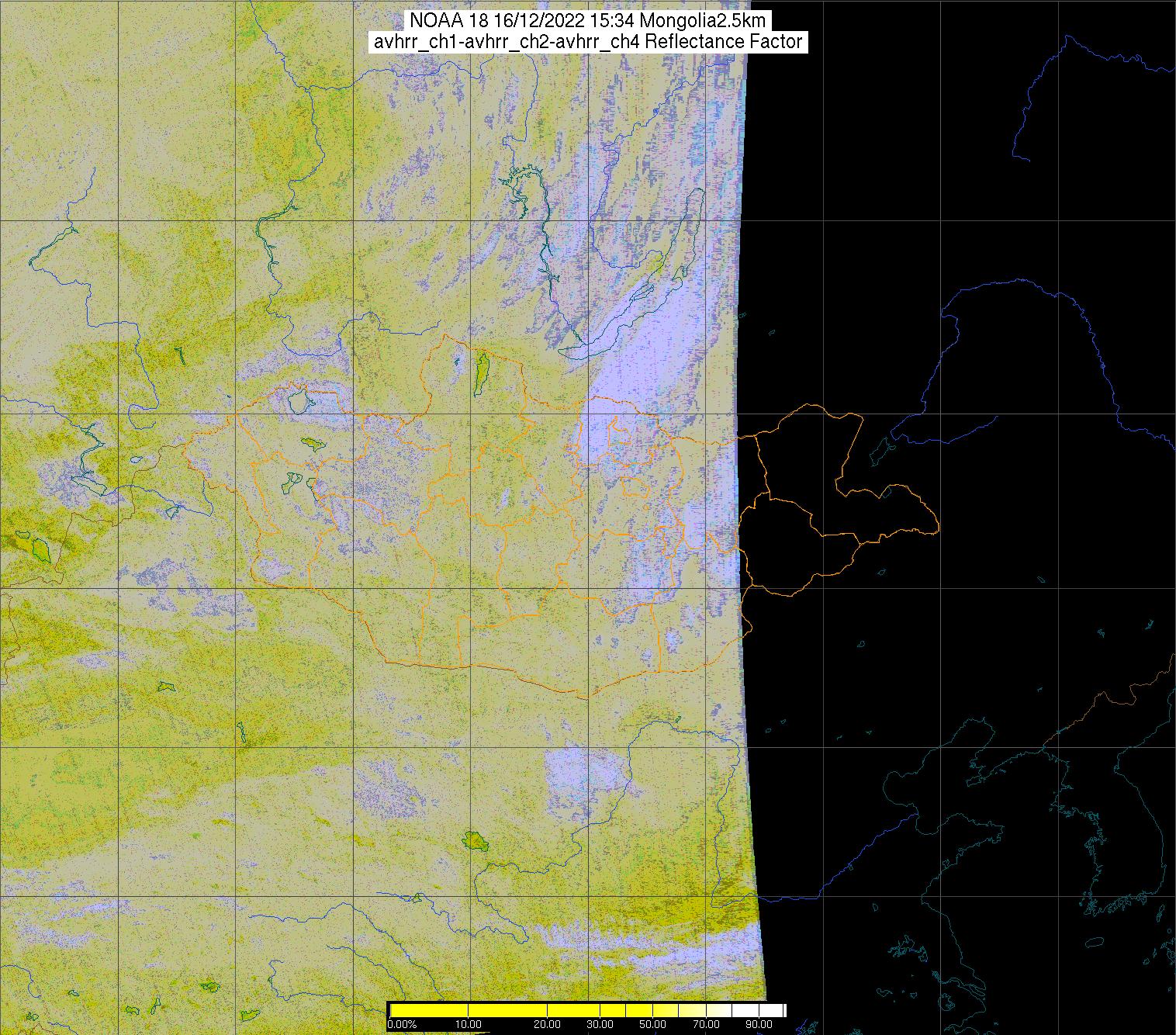
Task: Click the 0.00% label on the color scale
Action: coord(402,1025)
